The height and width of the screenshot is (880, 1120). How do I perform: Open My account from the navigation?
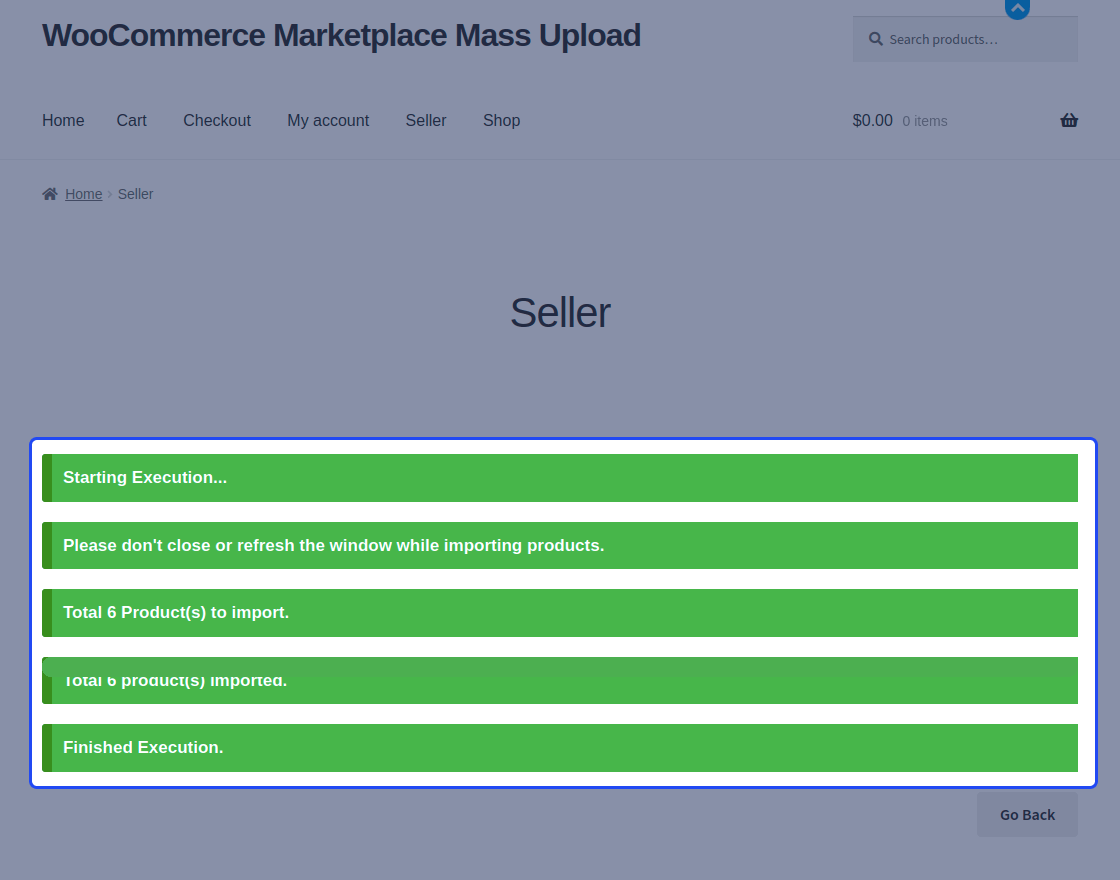point(328,120)
